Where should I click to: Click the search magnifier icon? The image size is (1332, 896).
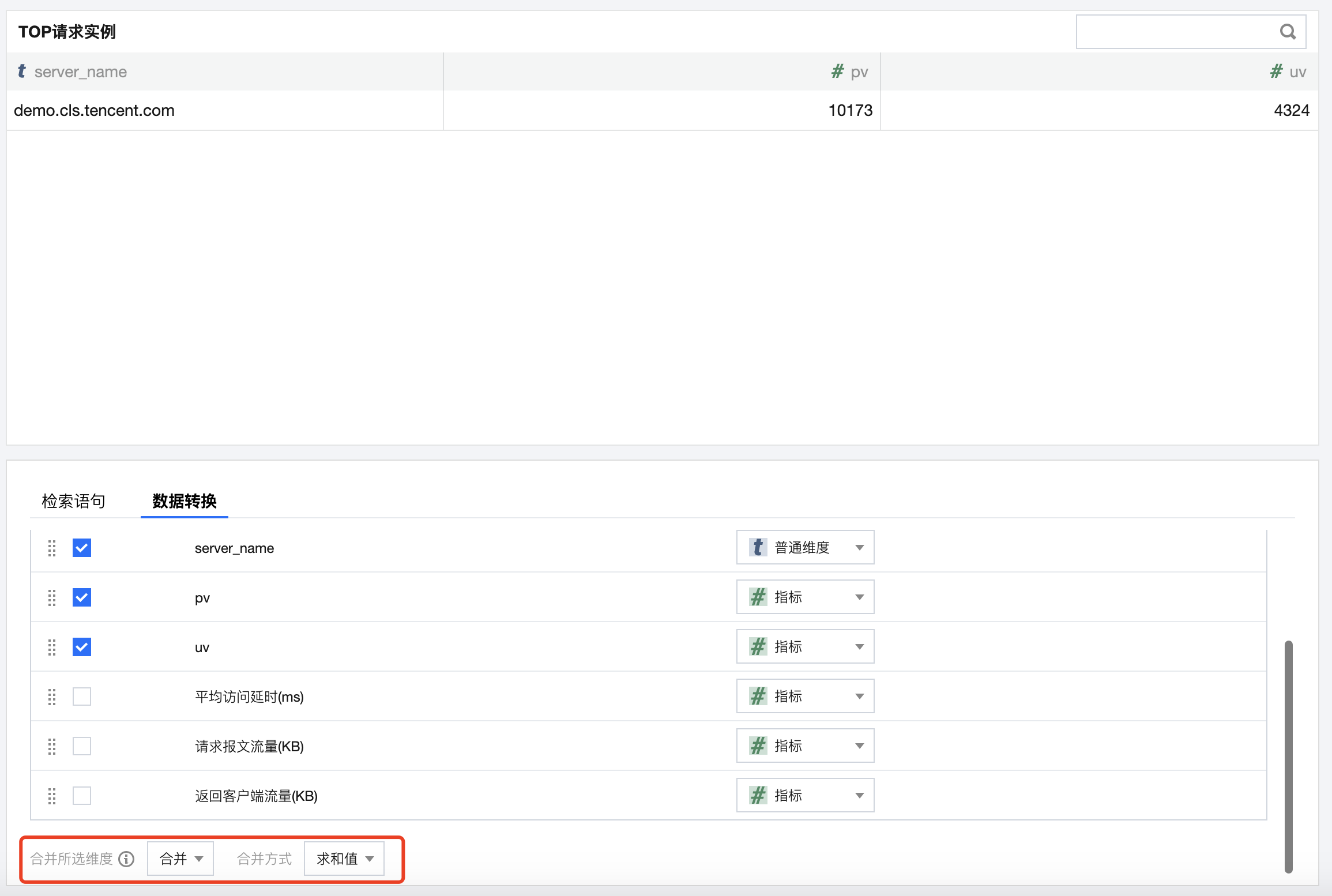[x=1288, y=32]
